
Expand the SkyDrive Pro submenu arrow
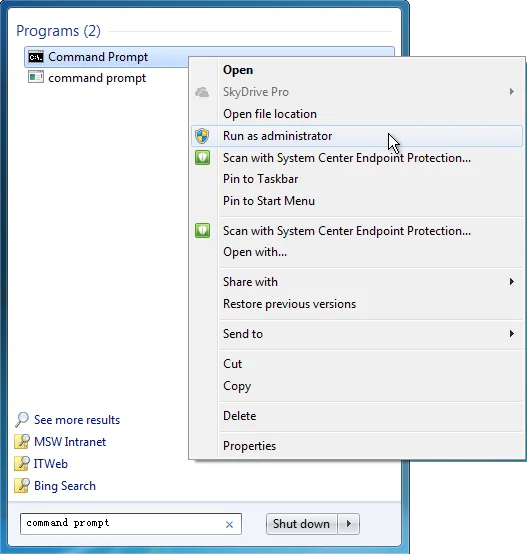point(511,92)
